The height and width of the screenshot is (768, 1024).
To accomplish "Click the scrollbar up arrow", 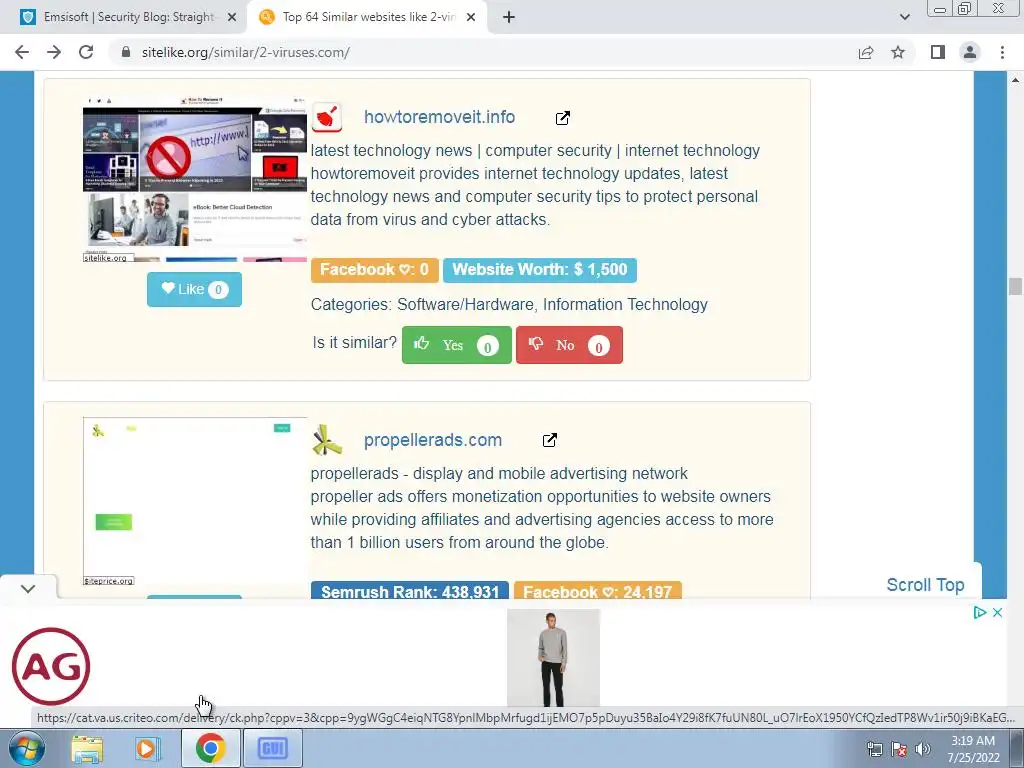I will pos(1015,80).
